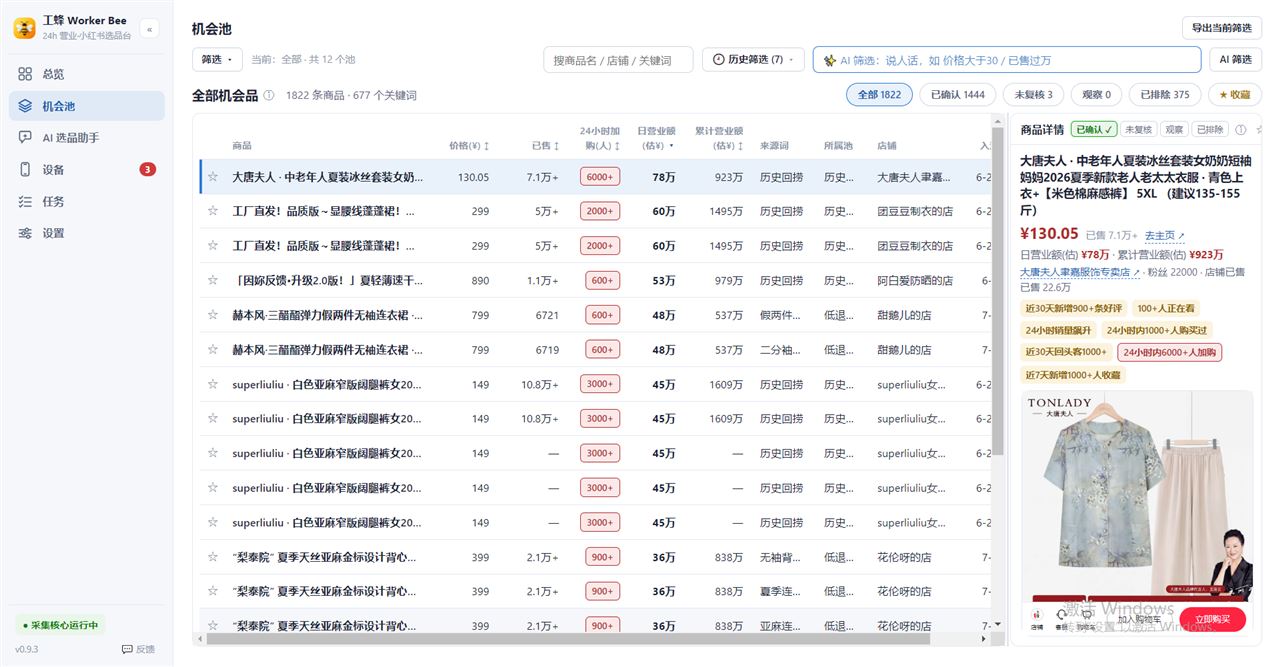Open the 去主页 link
The image size is (1280, 667).
tap(1165, 236)
